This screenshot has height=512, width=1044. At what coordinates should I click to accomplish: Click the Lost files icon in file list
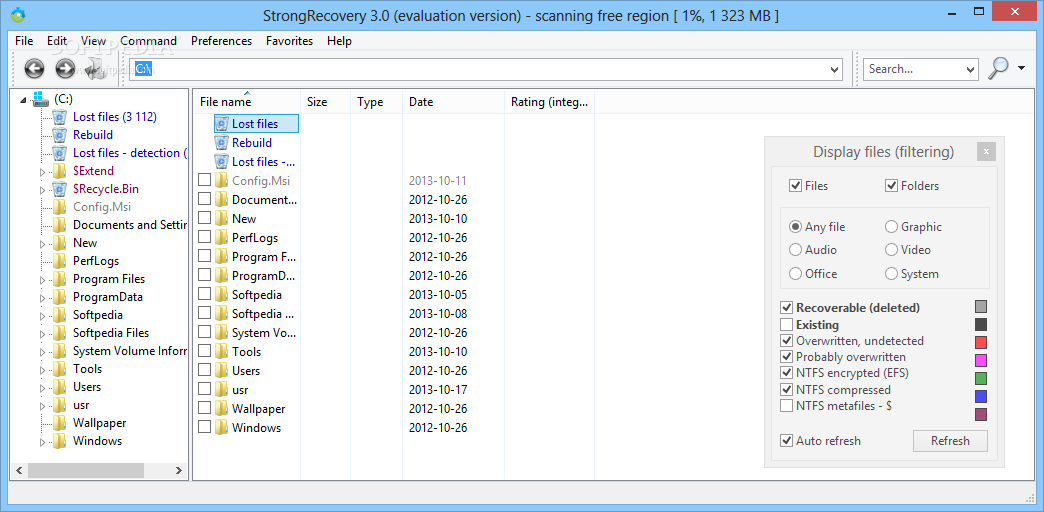point(222,124)
